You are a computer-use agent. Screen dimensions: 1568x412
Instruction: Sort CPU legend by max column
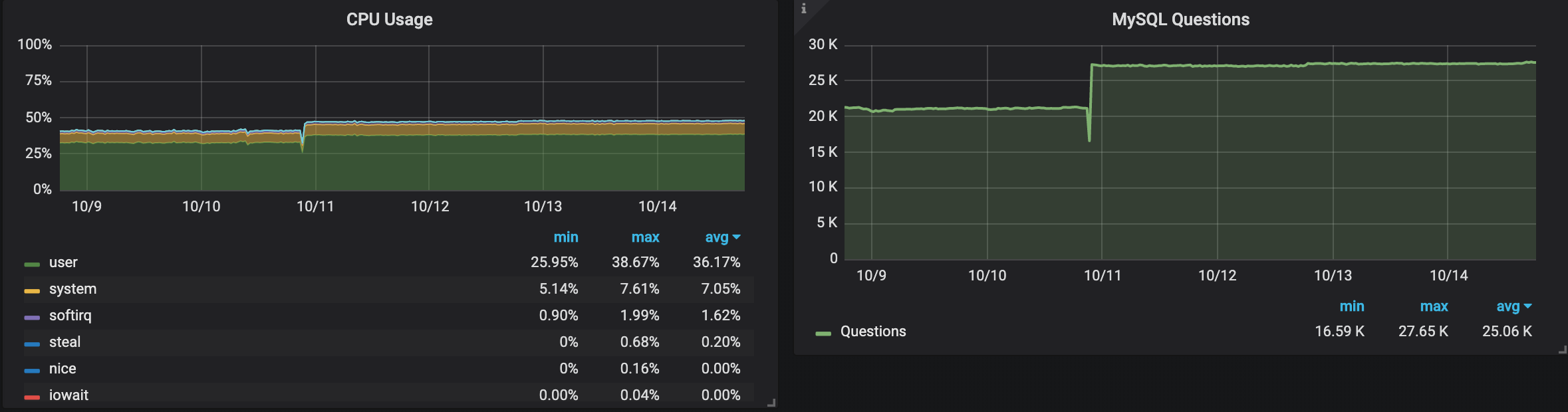point(645,237)
